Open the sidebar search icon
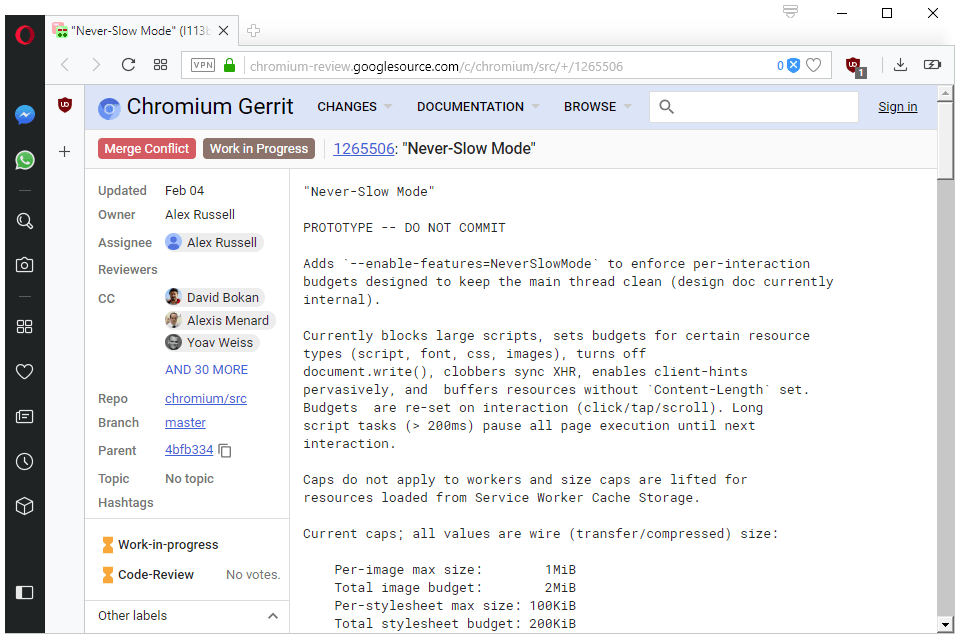This screenshot has height=640, width=960. 24,221
